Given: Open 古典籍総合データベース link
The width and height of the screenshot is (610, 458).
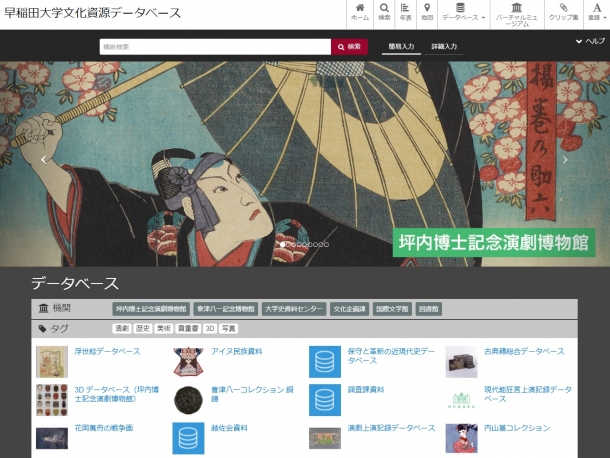Looking at the screenshot, I should (x=524, y=351).
